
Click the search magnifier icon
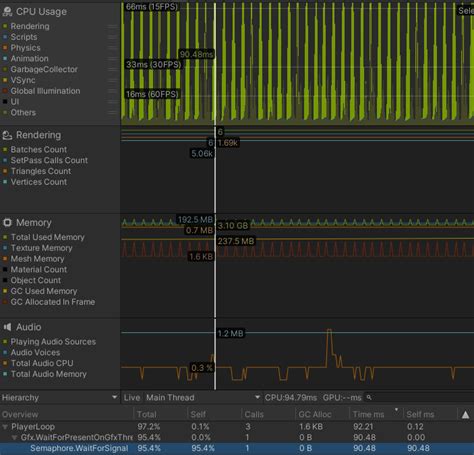(x=369, y=397)
